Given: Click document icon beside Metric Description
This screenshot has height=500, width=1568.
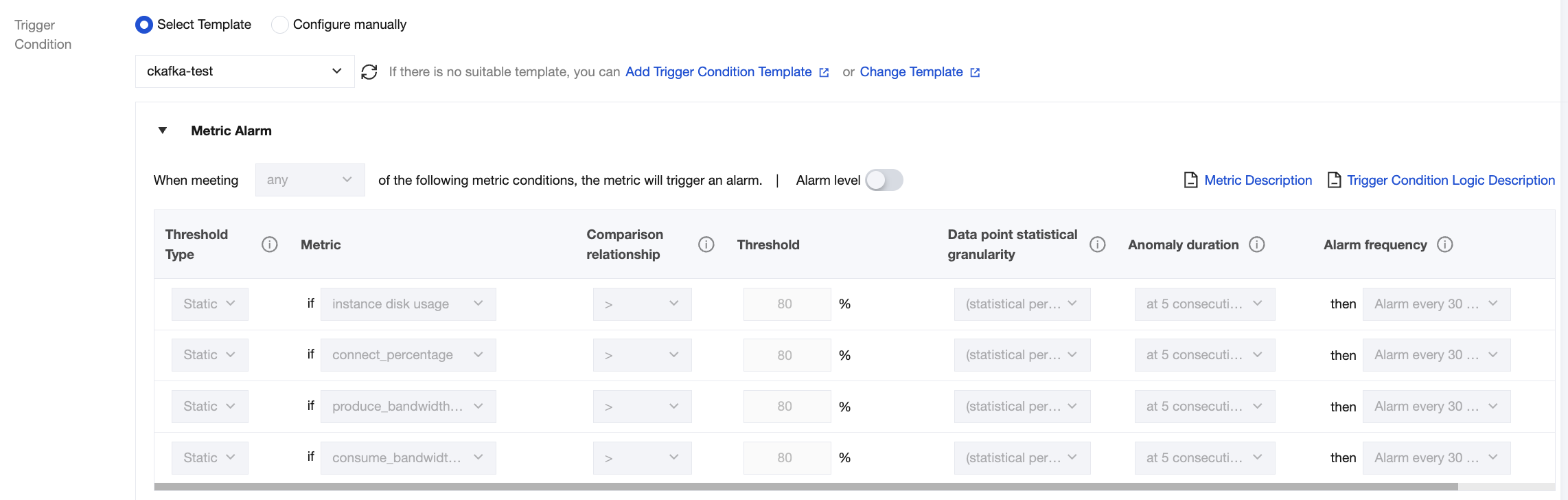Looking at the screenshot, I should (x=1191, y=180).
